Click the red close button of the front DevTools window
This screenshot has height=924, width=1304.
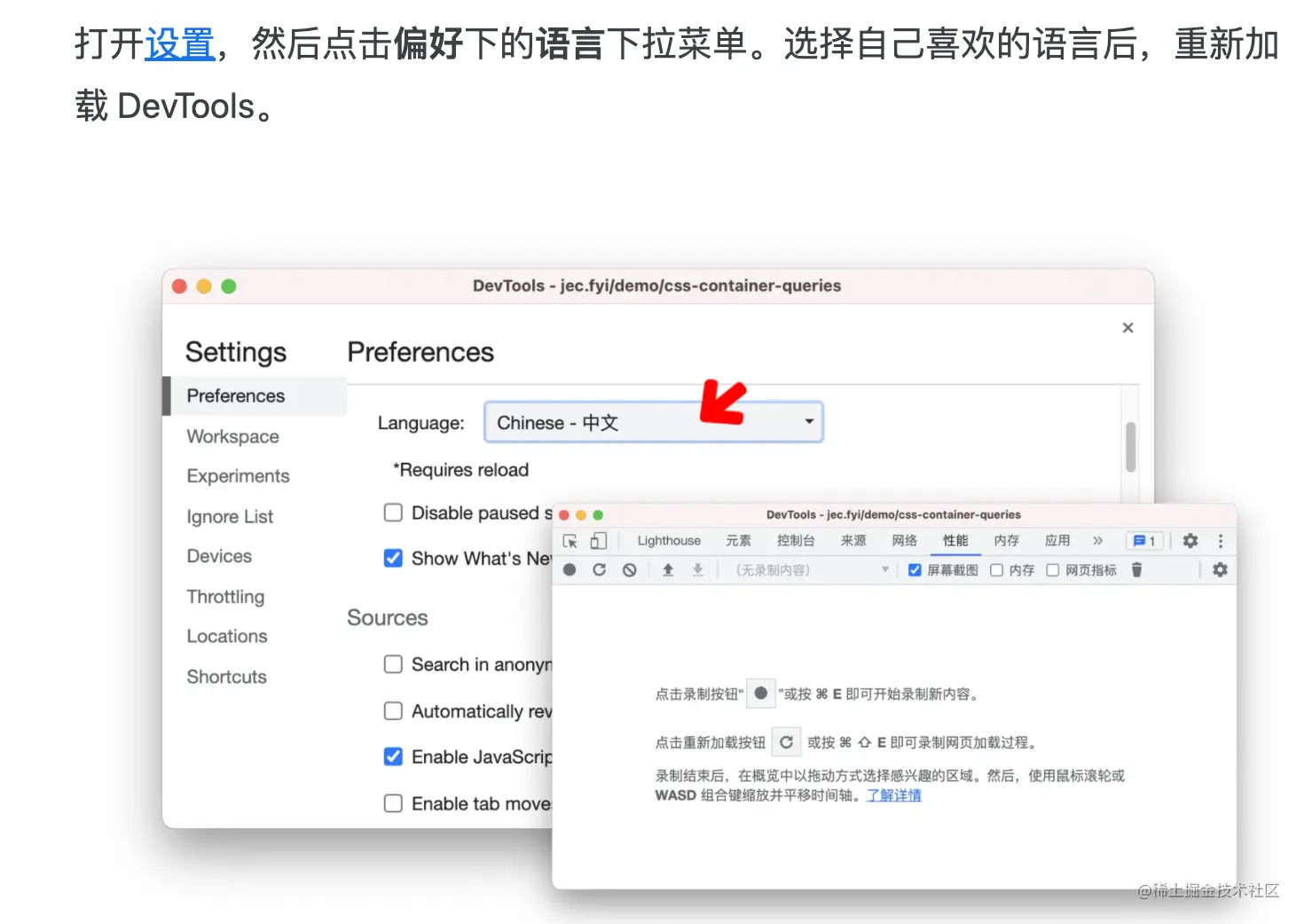tap(564, 515)
